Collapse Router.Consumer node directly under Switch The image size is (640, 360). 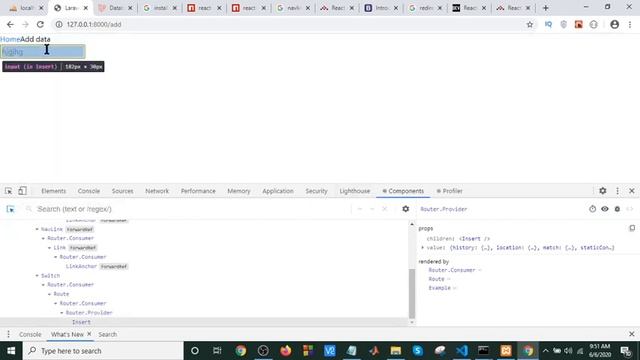(43, 285)
